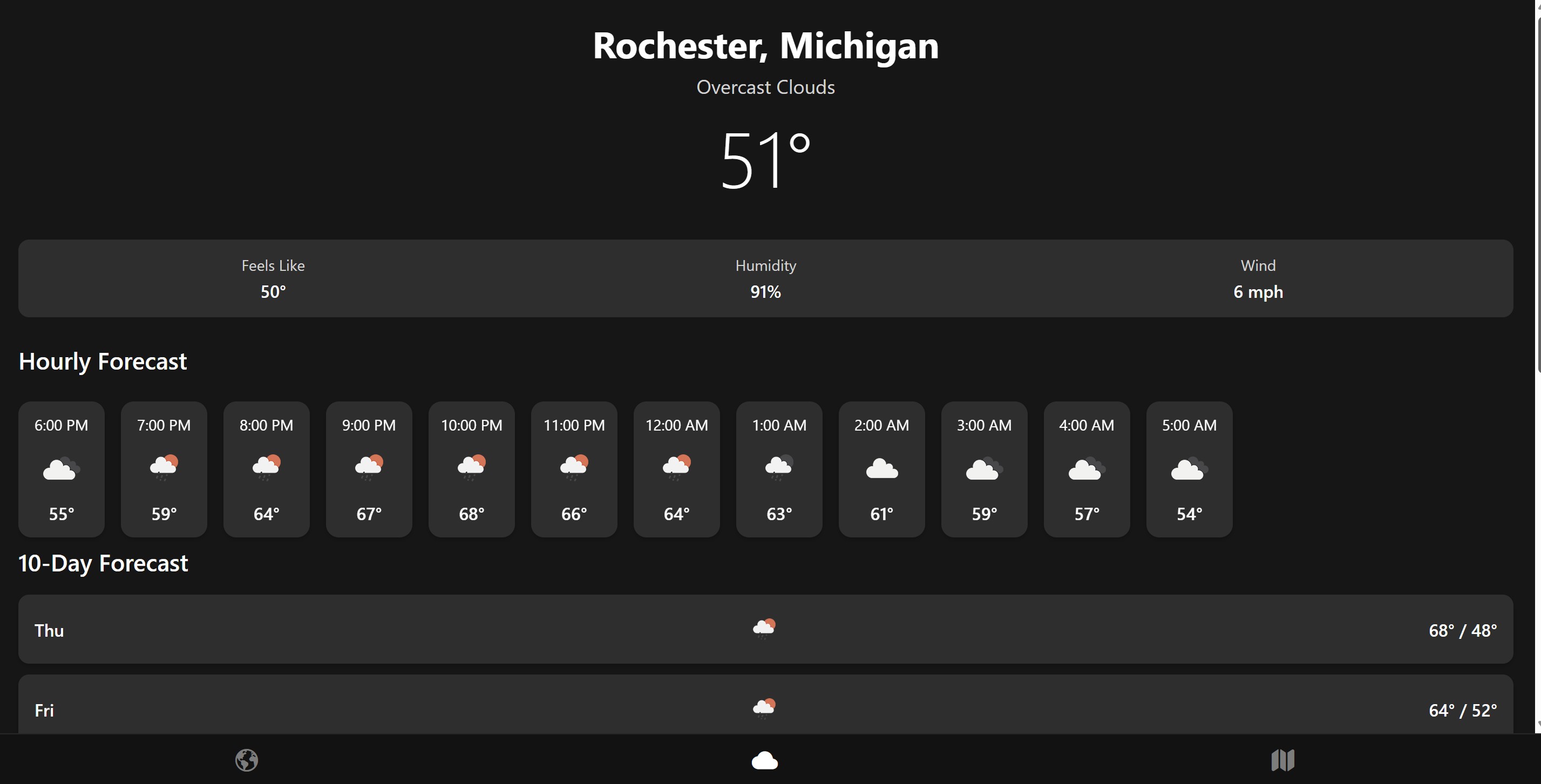The image size is (1541, 784).
Task: Click the 6:00 PM cloudy weather icon
Action: coord(62,468)
